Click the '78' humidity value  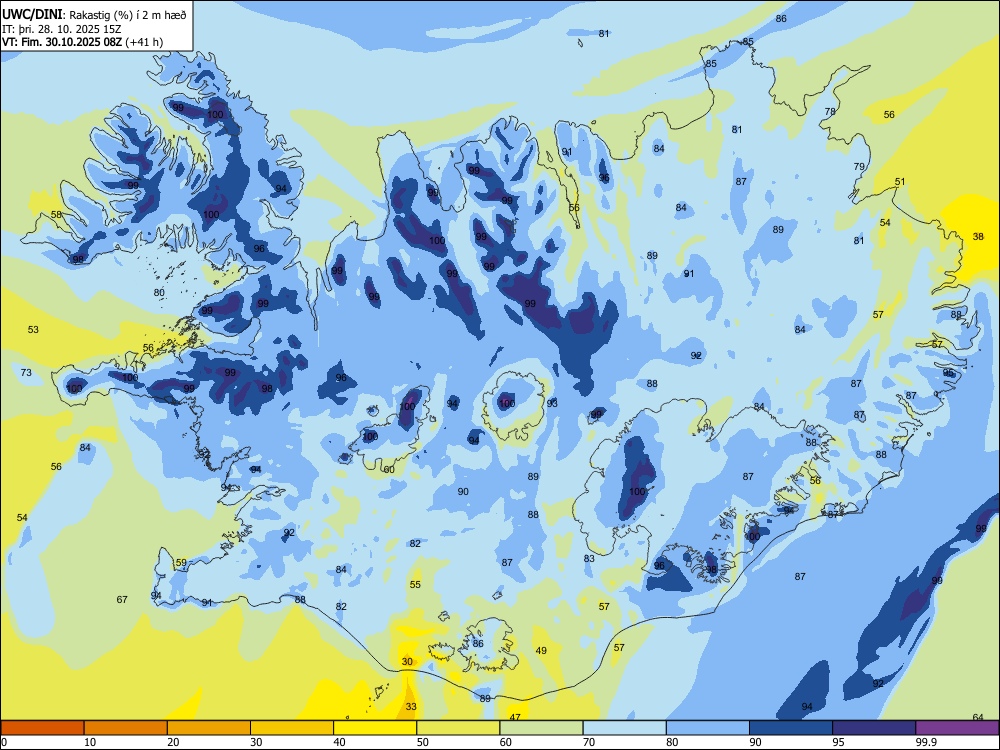click(830, 111)
